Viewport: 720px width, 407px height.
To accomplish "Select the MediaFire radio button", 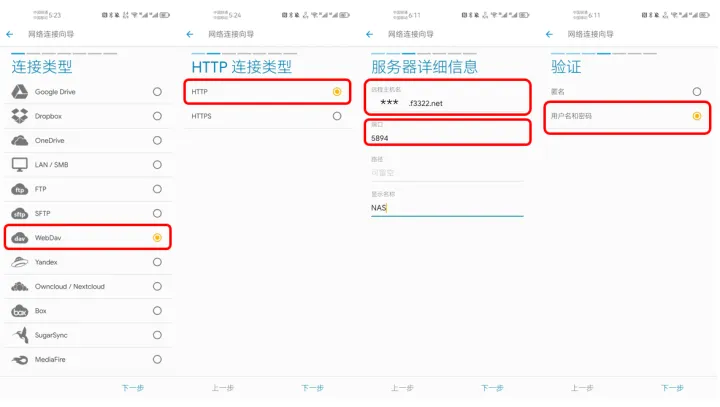I will [157, 359].
